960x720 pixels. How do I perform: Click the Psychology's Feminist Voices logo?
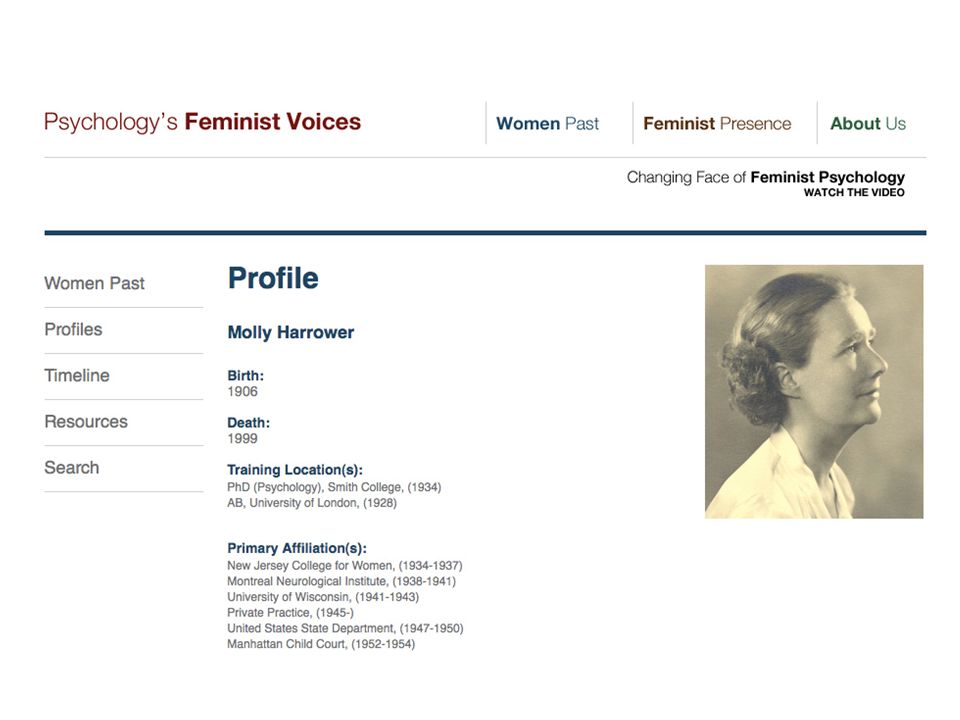point(202,122)
